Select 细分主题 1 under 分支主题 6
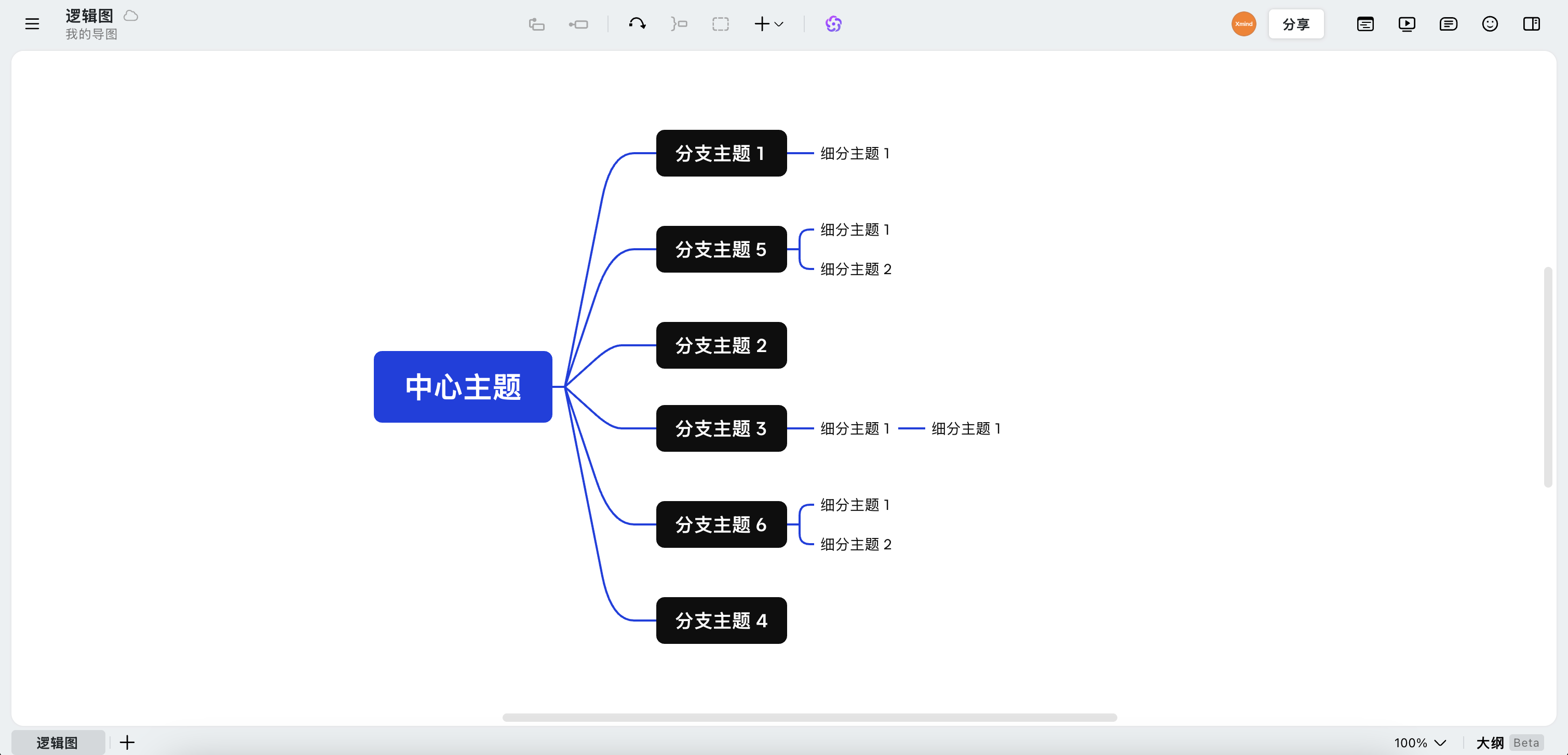The height and width of the screenshot is (755, 1568). coord(855,505)
